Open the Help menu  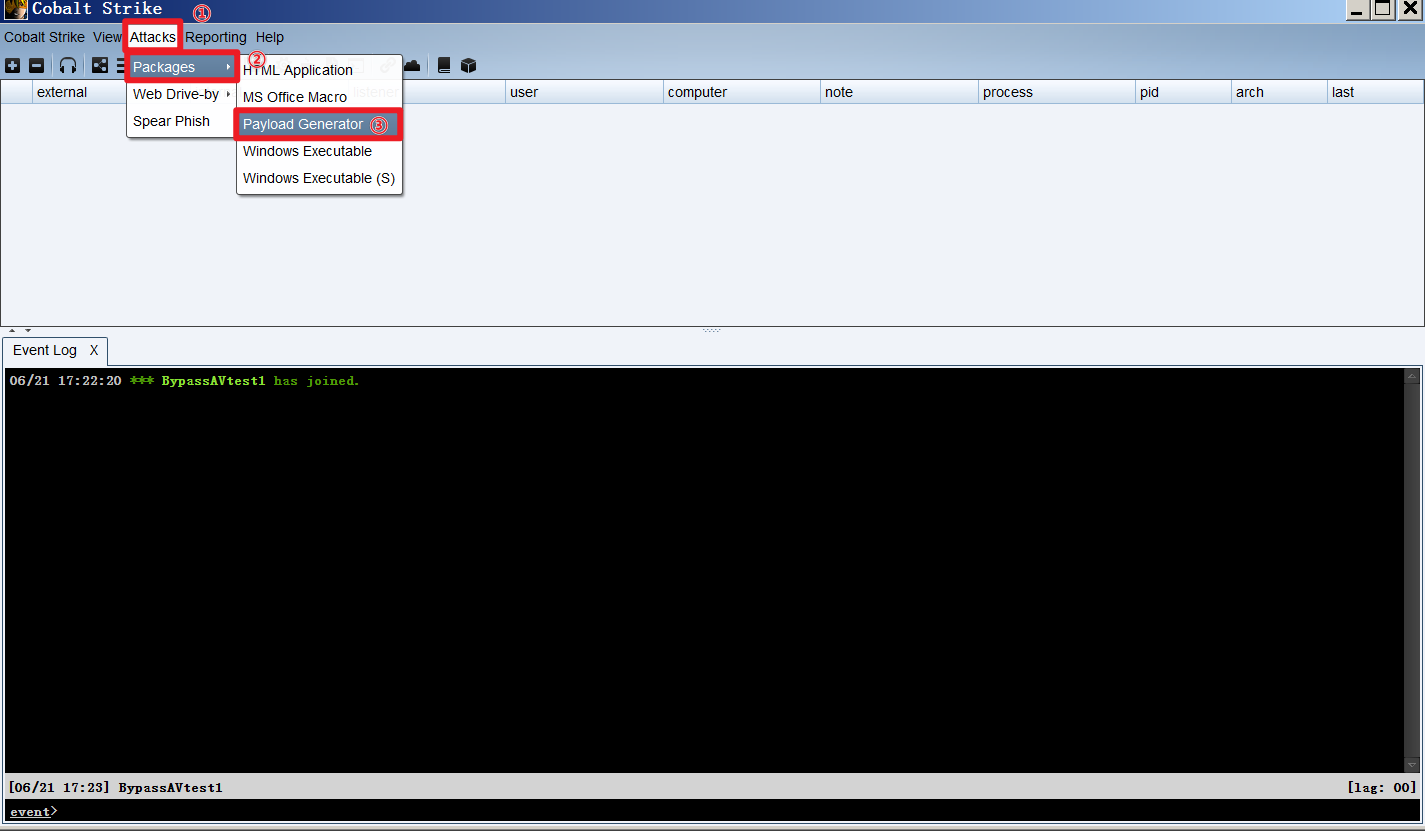[270, 37]
